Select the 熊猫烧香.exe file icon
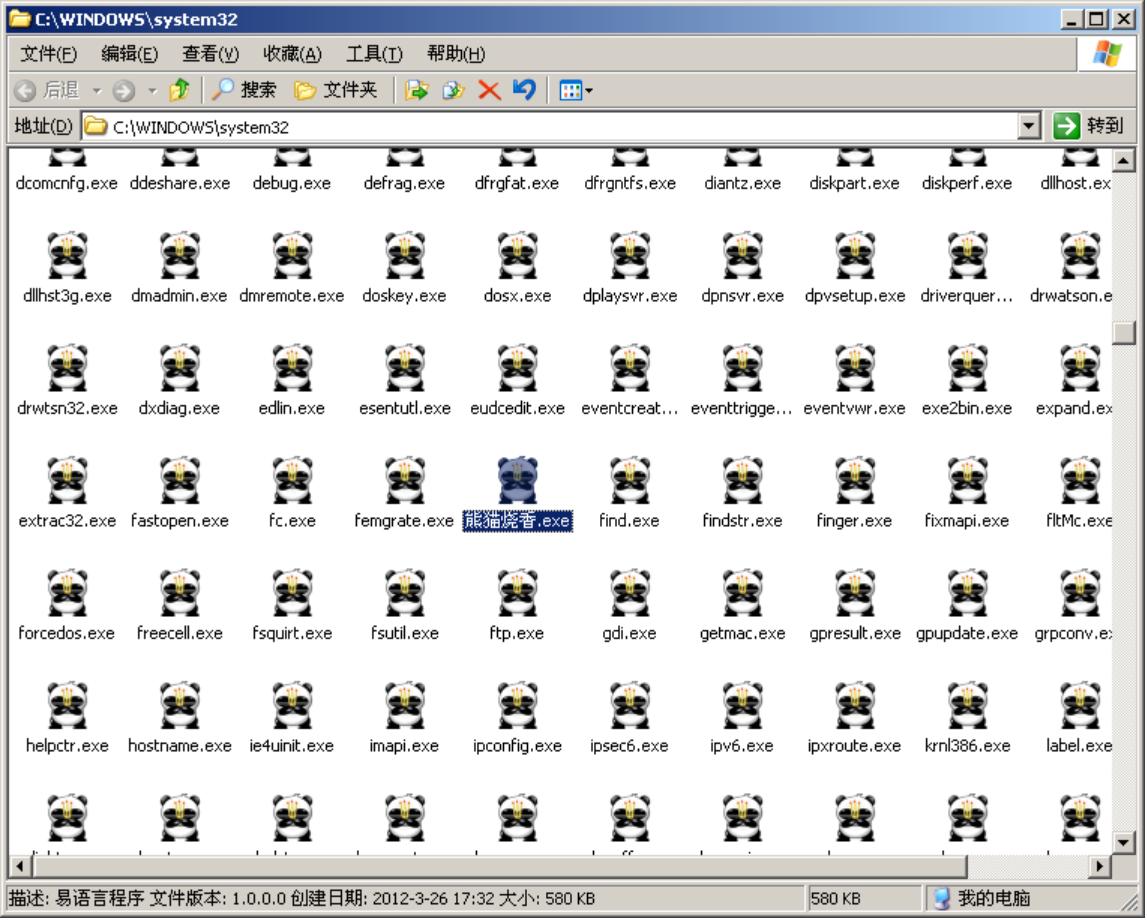The width and height of the screenshot is (1147, 920). pos(517,481)
